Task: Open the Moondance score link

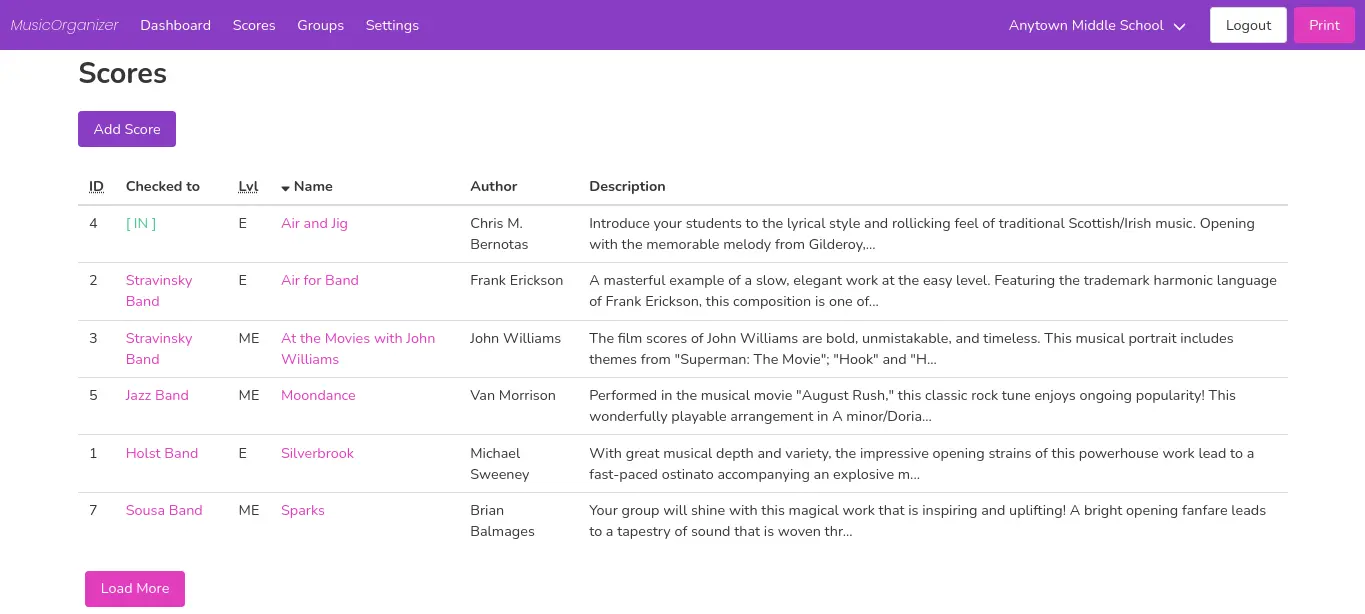Action: point(318,395)
